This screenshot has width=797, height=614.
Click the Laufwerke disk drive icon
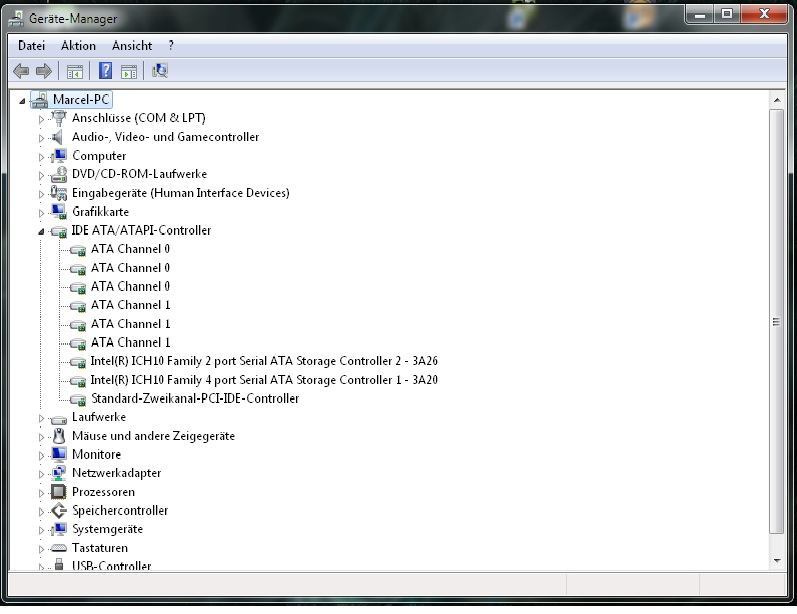[x=58, y=419]
